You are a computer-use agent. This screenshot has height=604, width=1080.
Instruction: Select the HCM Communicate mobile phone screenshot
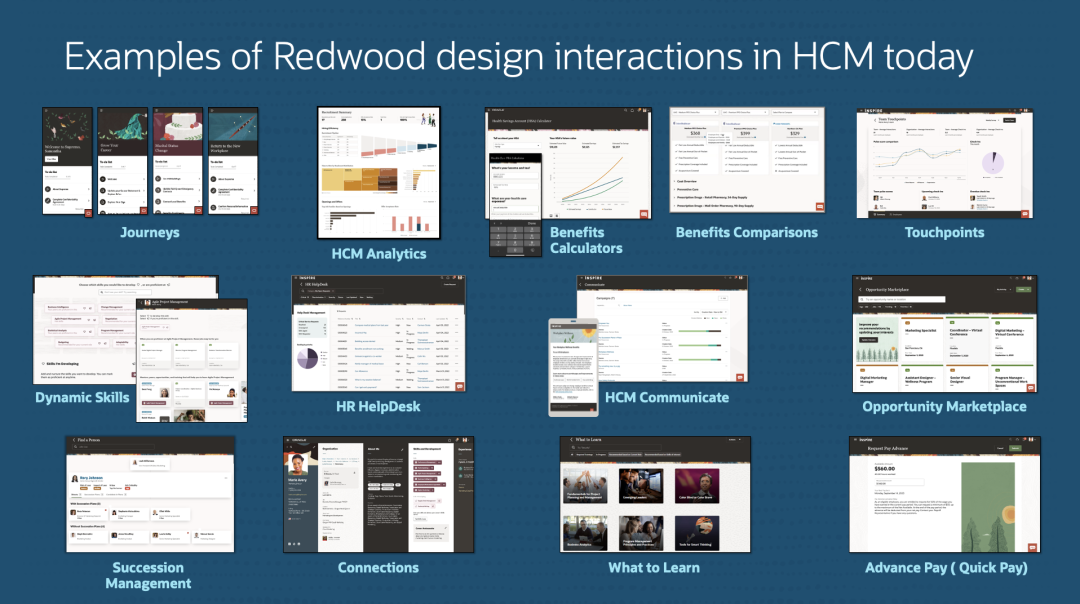tap(573, 368)
